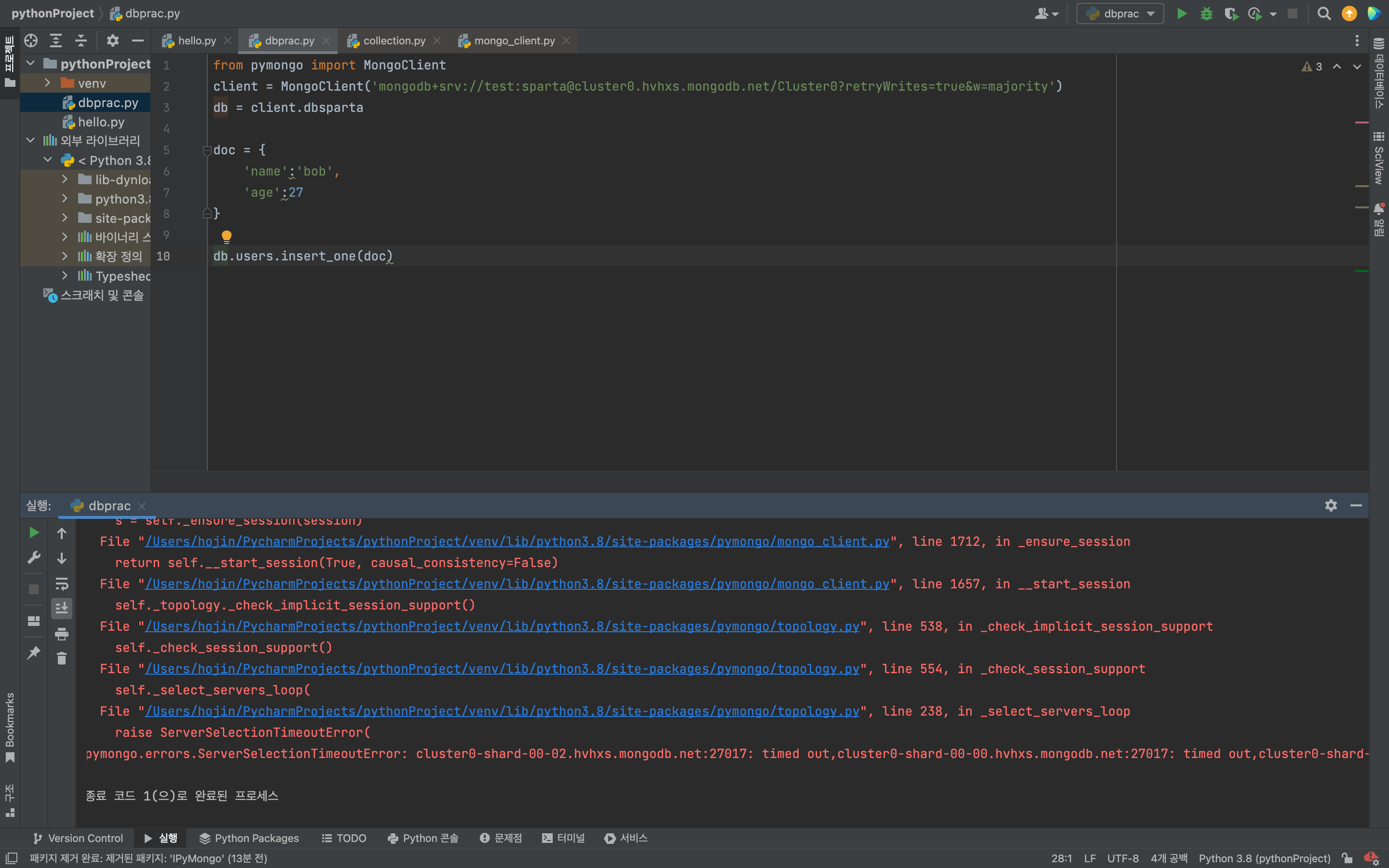Image resolution: width=1389 pixels, height=868 pixels.
Task: Switch to the mongo_client.py editor tab
Action: pyautogui.click(x=514, y=41)
